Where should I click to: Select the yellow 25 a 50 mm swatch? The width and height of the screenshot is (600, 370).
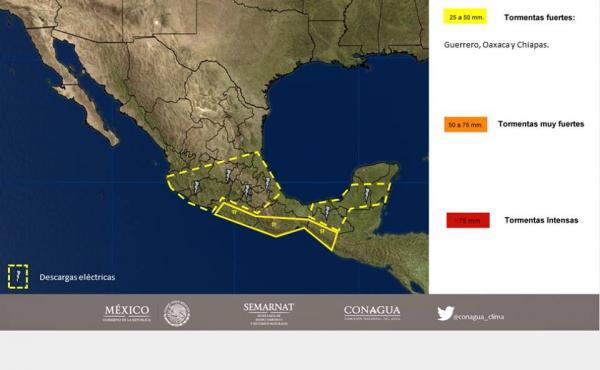(465, 17)
